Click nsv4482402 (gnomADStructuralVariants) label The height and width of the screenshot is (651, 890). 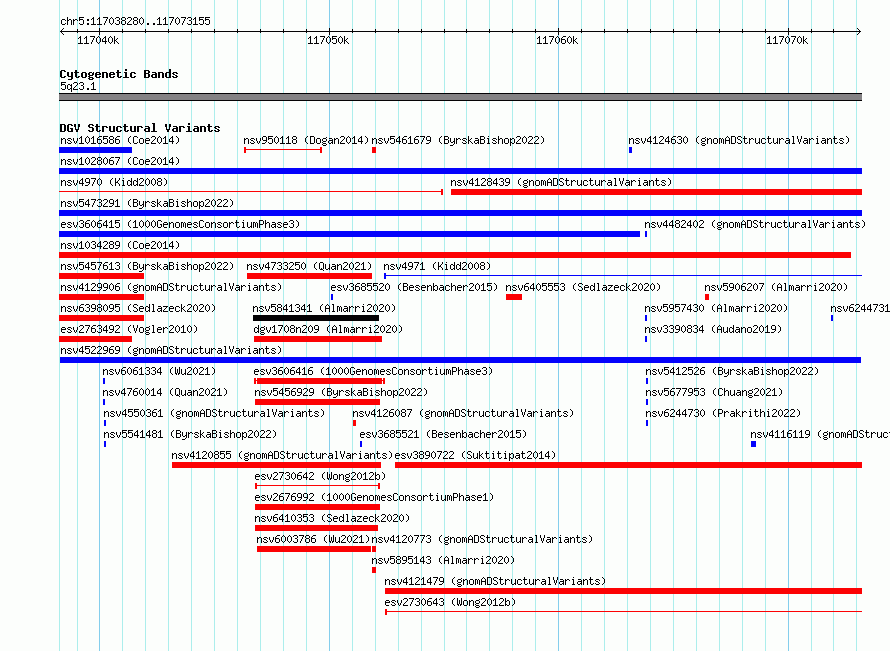(x=755, y=224)
